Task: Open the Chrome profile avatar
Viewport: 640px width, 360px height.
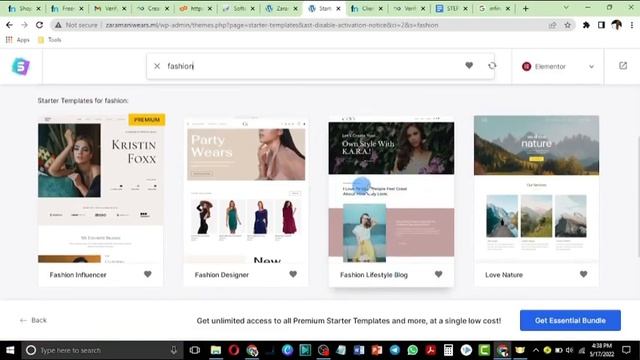Action: [x=616, y=25]
